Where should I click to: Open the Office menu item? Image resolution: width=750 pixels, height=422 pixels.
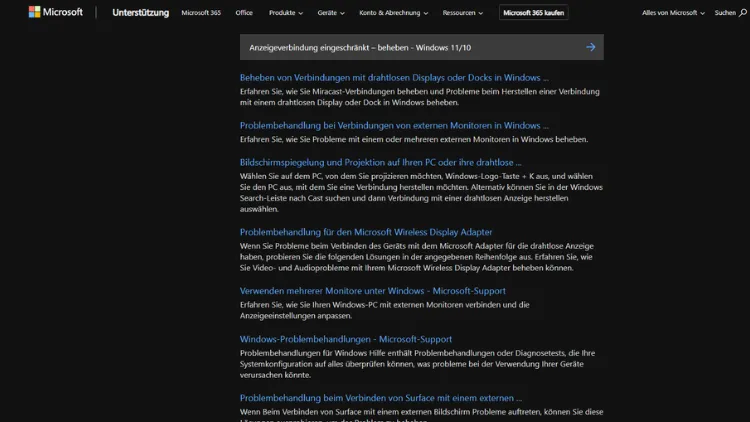pos(244,13)
